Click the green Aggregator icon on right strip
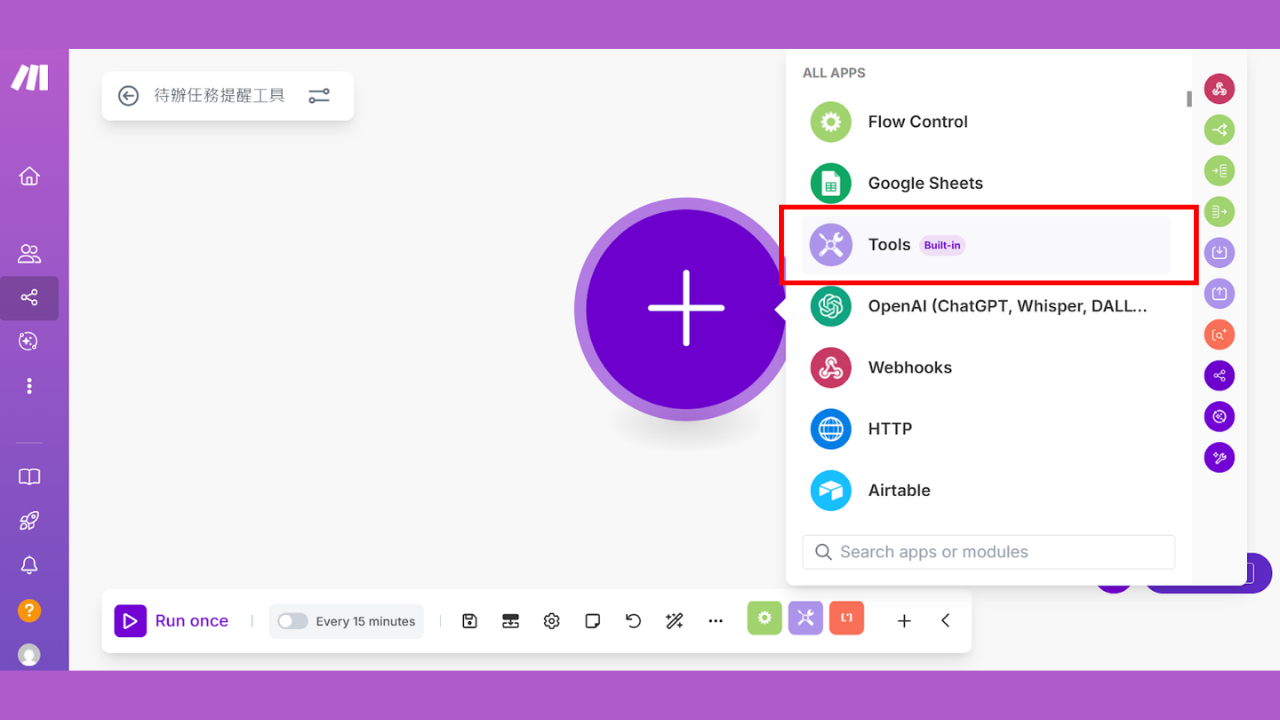 (1219, 171)
